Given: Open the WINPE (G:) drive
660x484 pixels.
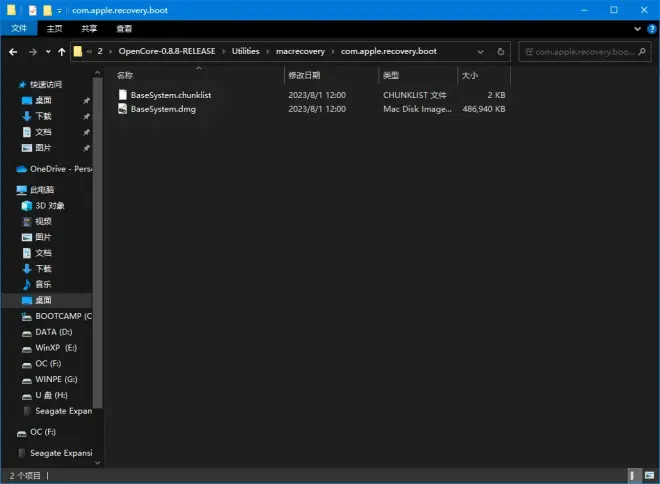Looking at the screenshot, I should click(56, 379).
